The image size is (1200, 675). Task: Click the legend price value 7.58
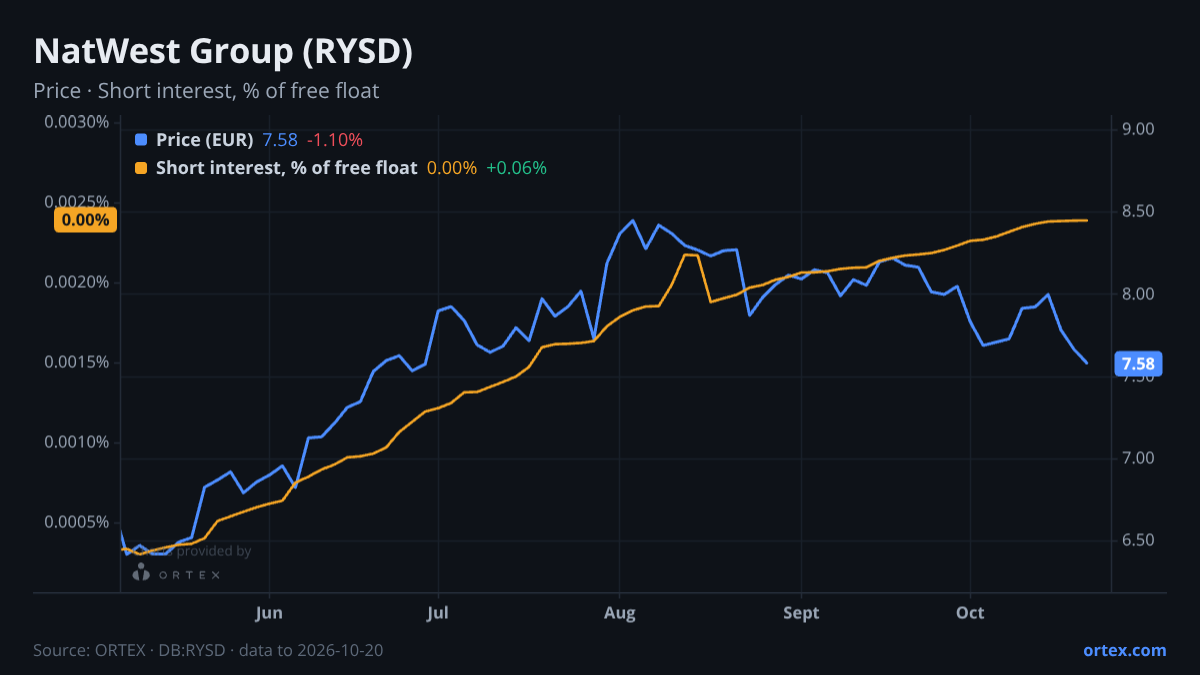click(x=280, y=140)
